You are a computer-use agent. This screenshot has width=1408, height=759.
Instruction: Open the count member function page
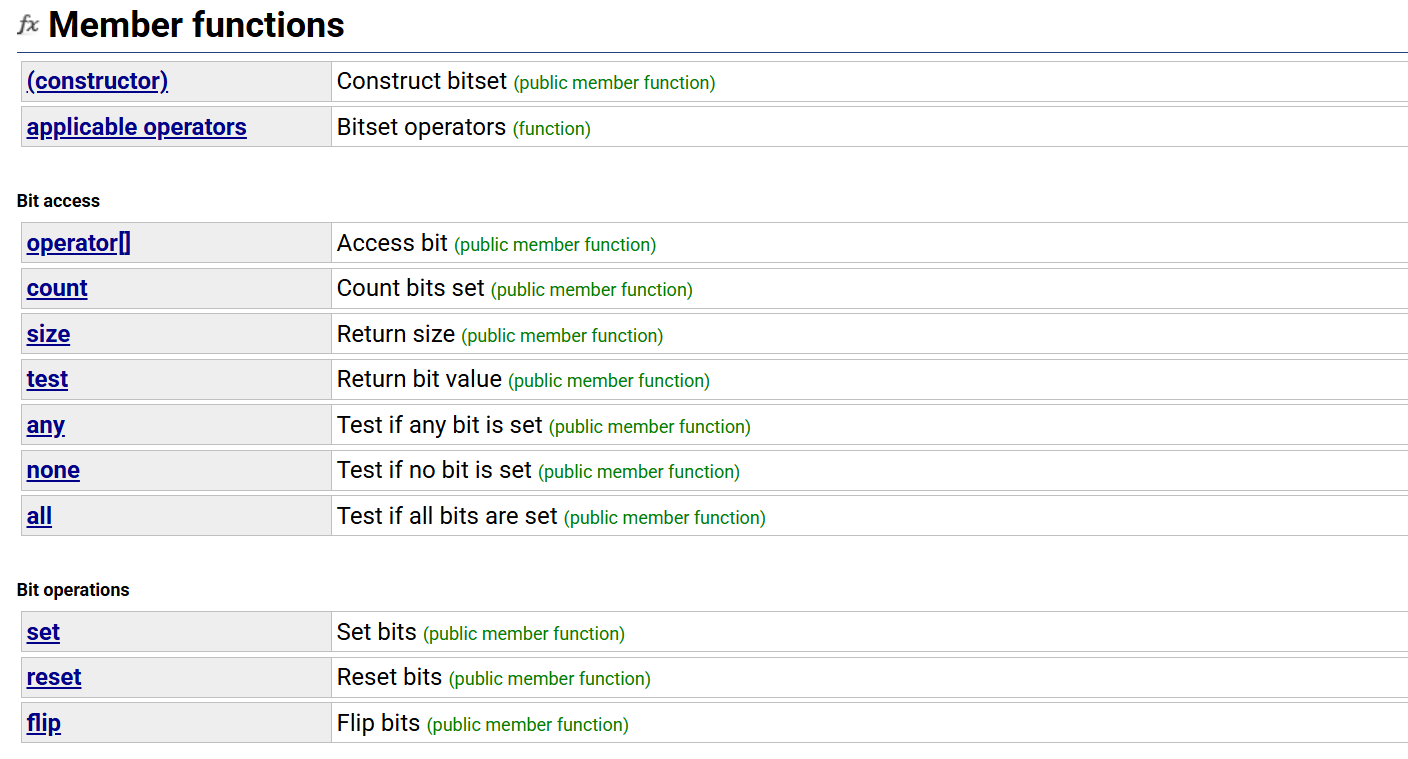point(57,289)
